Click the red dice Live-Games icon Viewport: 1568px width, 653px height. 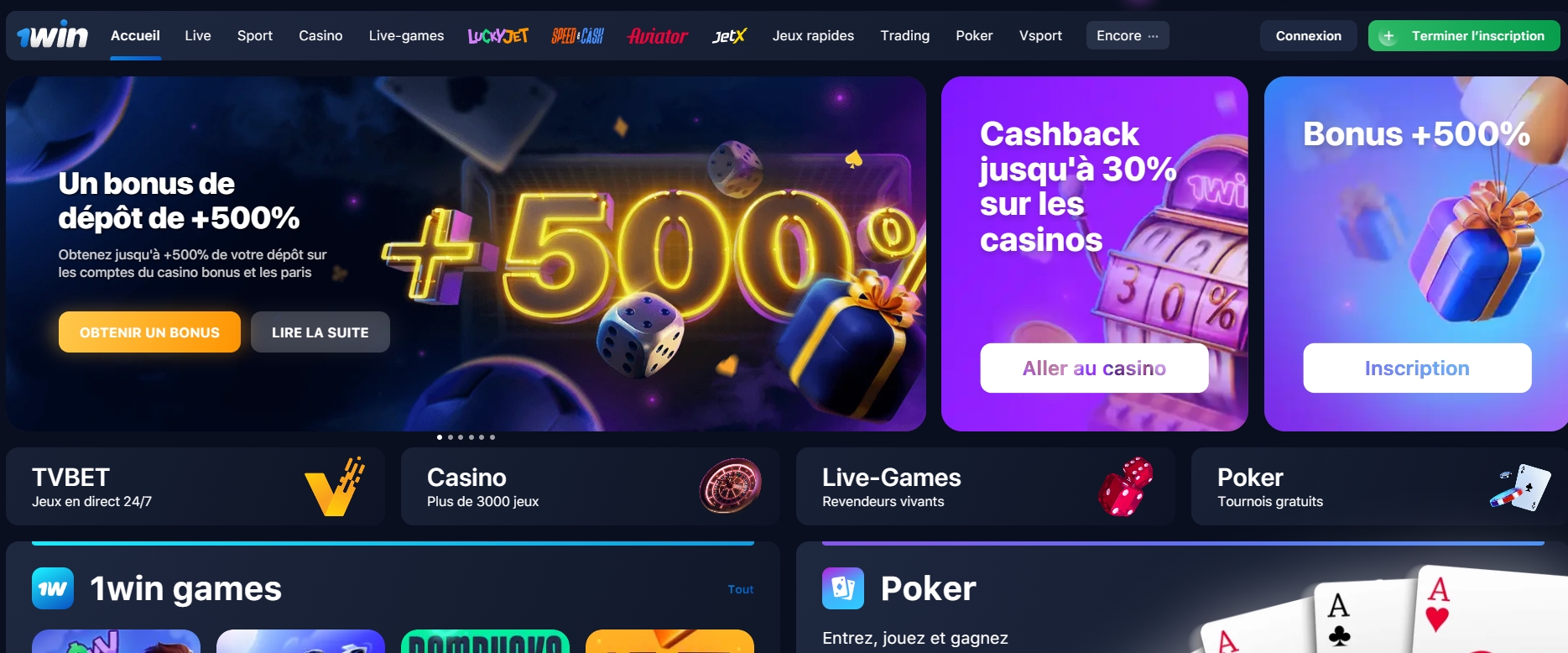click(1126, 487)
